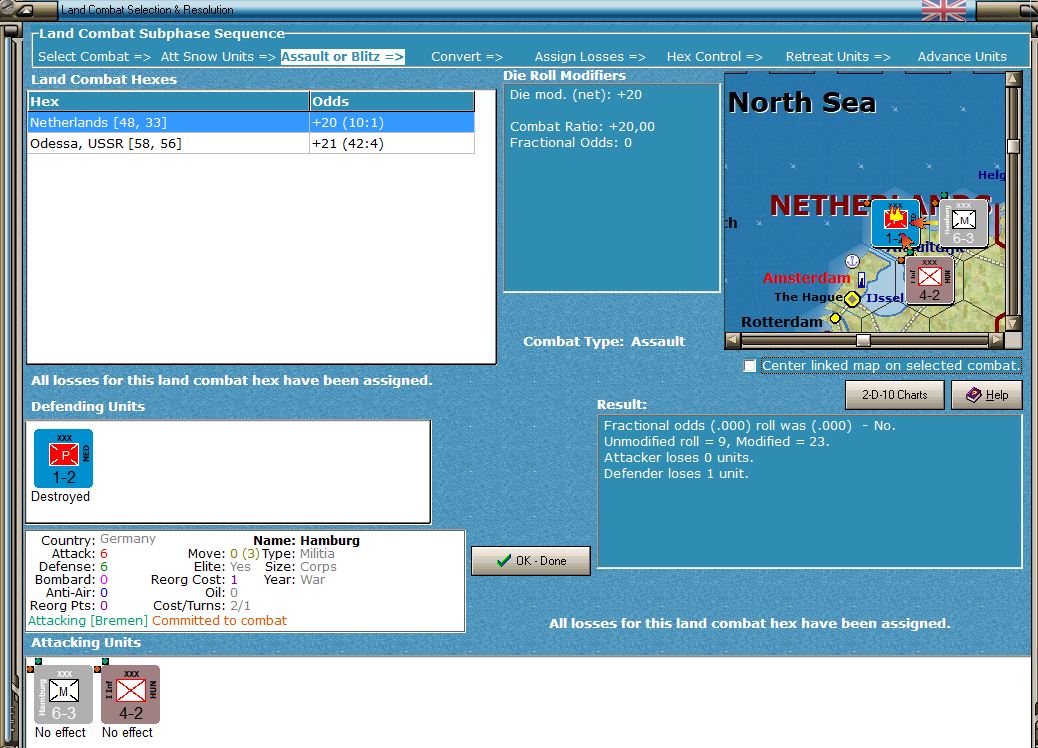Go to Convert subphase
Image resolution: width=1038 pixels, height=748 pixels.
(x=467, y=57)
